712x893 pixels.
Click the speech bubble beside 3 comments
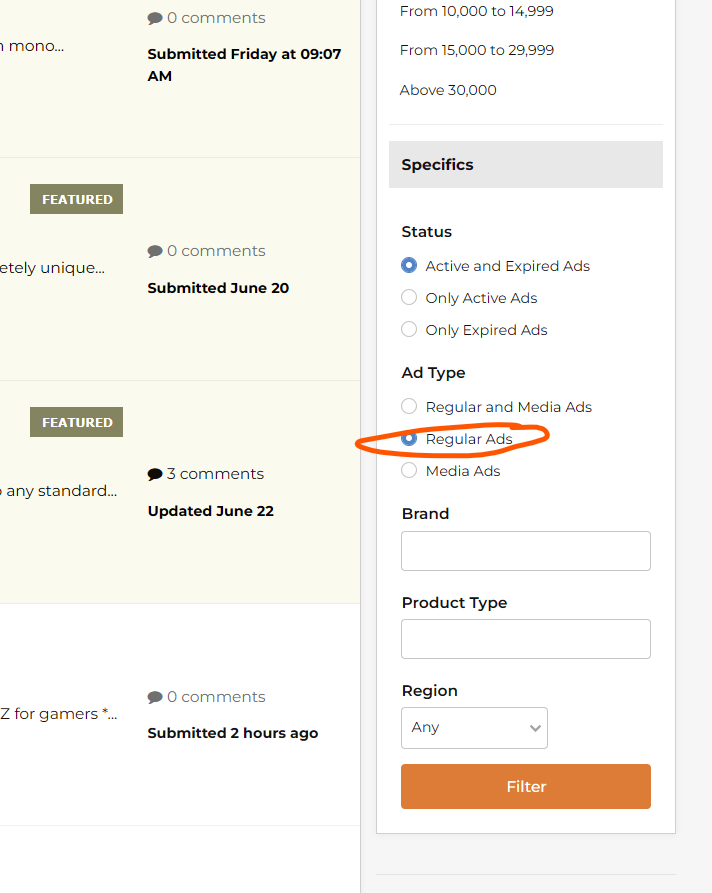pos(155,474)
